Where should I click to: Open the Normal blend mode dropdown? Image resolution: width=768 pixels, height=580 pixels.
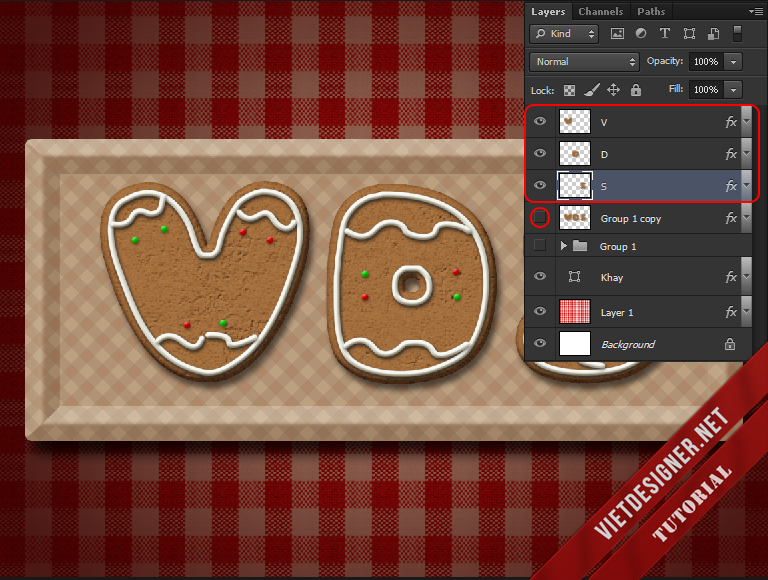pos(584,62)
